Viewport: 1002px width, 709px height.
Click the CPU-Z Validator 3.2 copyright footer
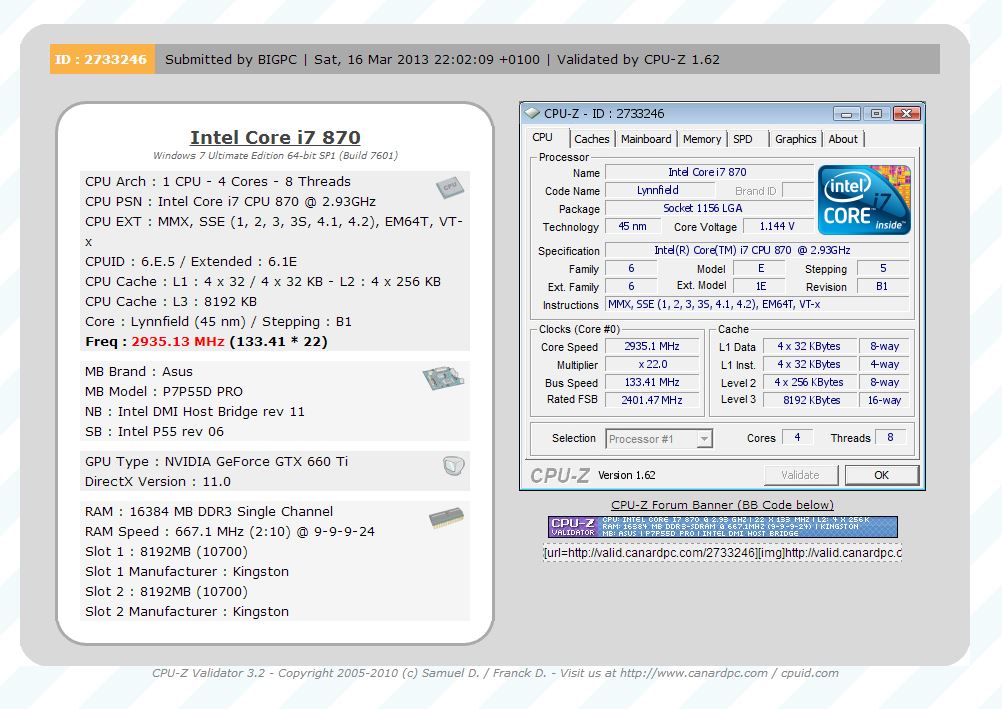(x=495, y=673)
